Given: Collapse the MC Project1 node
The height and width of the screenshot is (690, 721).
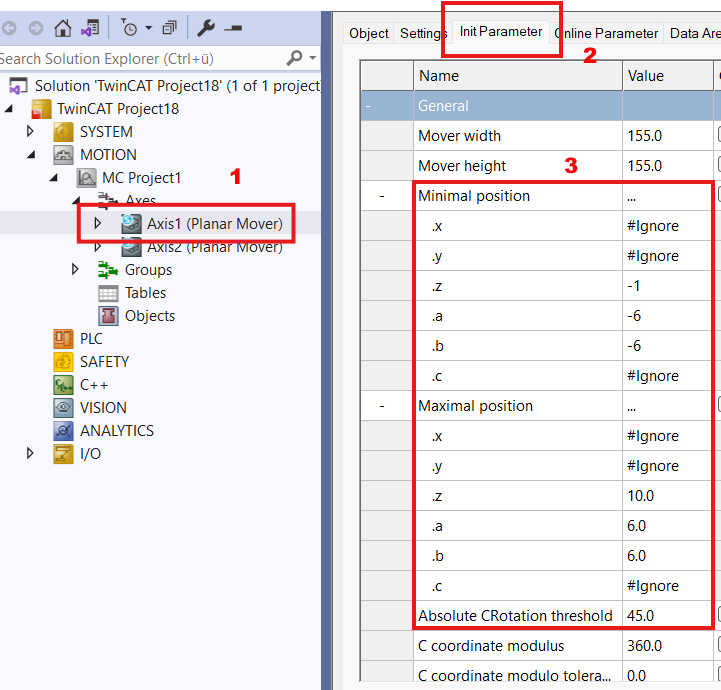Looking at the screenshot, I should [x=53, y=178].
